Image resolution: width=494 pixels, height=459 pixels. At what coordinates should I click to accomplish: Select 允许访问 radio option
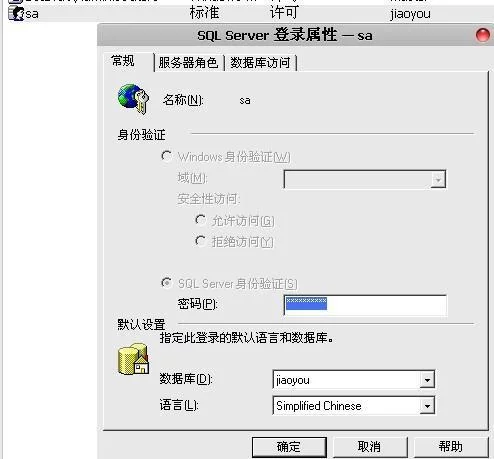200,220
